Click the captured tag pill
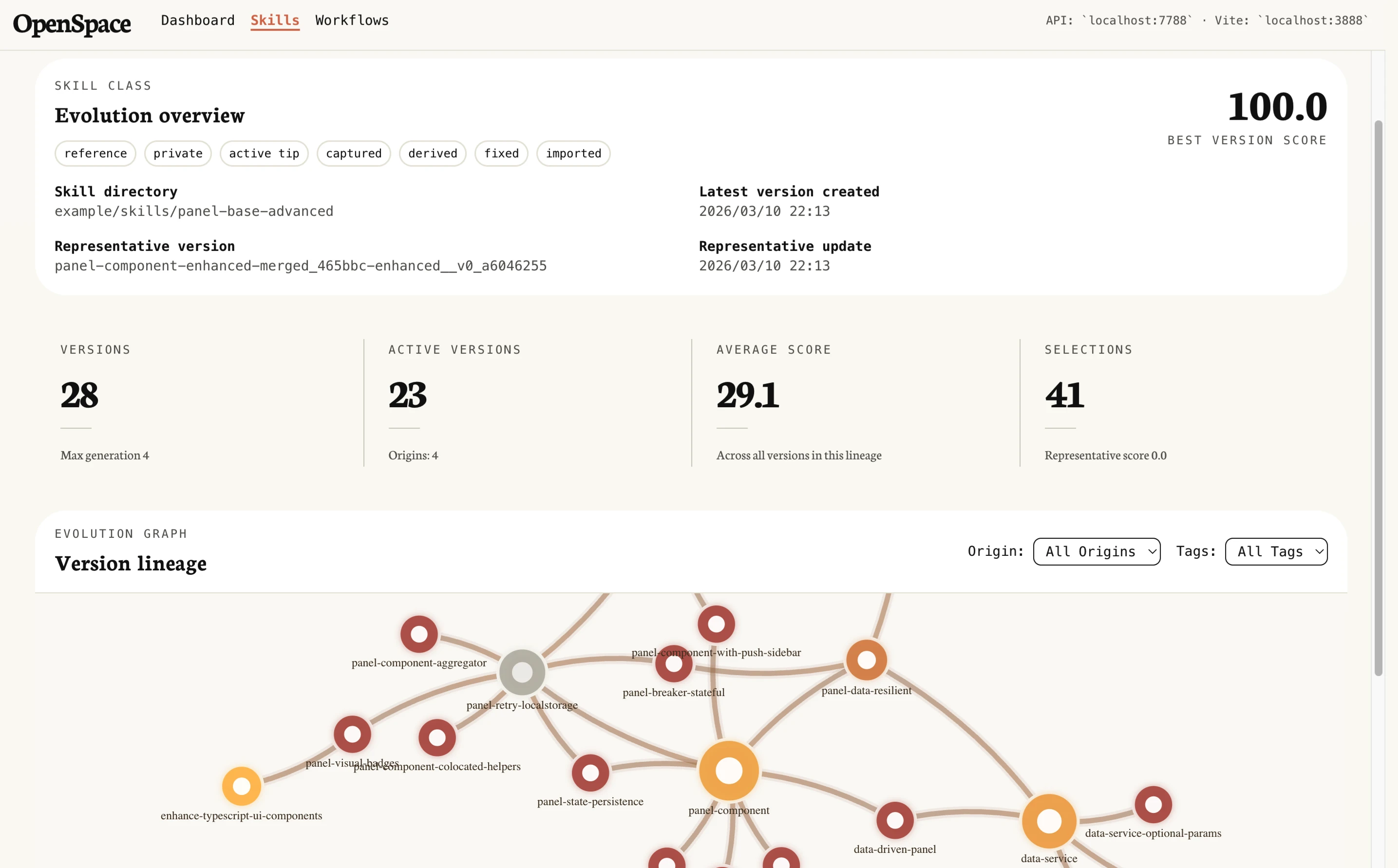 (354, 153)
